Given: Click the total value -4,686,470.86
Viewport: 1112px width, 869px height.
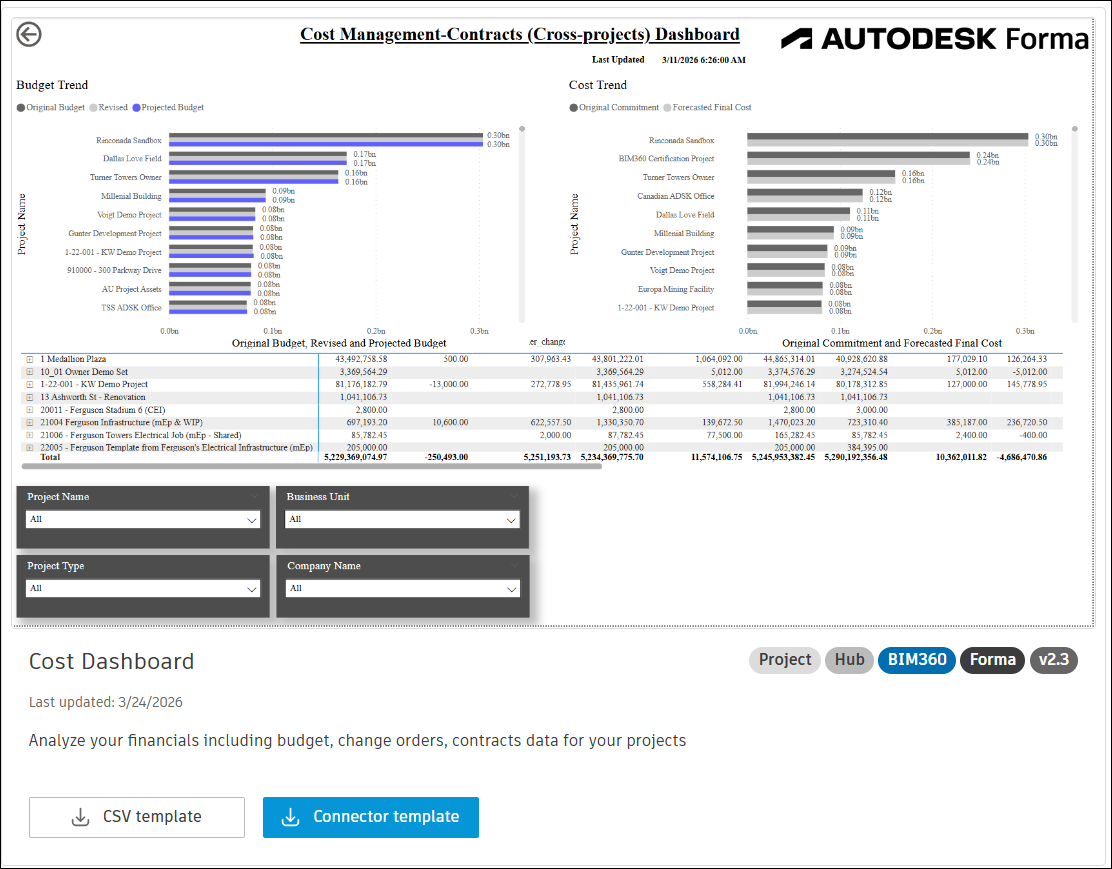Looking at the screenshot, I should pos(1022,458).
